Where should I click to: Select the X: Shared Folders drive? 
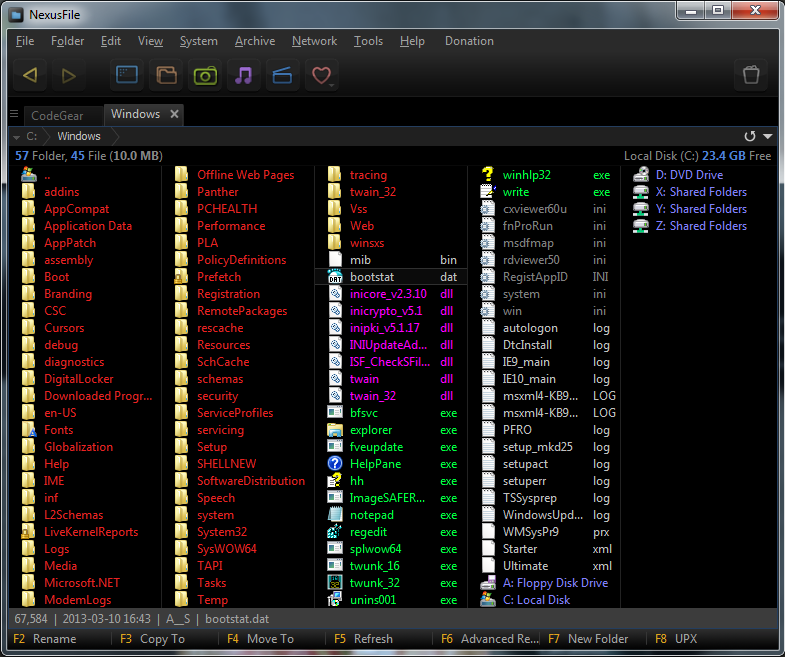click(x=701, y=192)
